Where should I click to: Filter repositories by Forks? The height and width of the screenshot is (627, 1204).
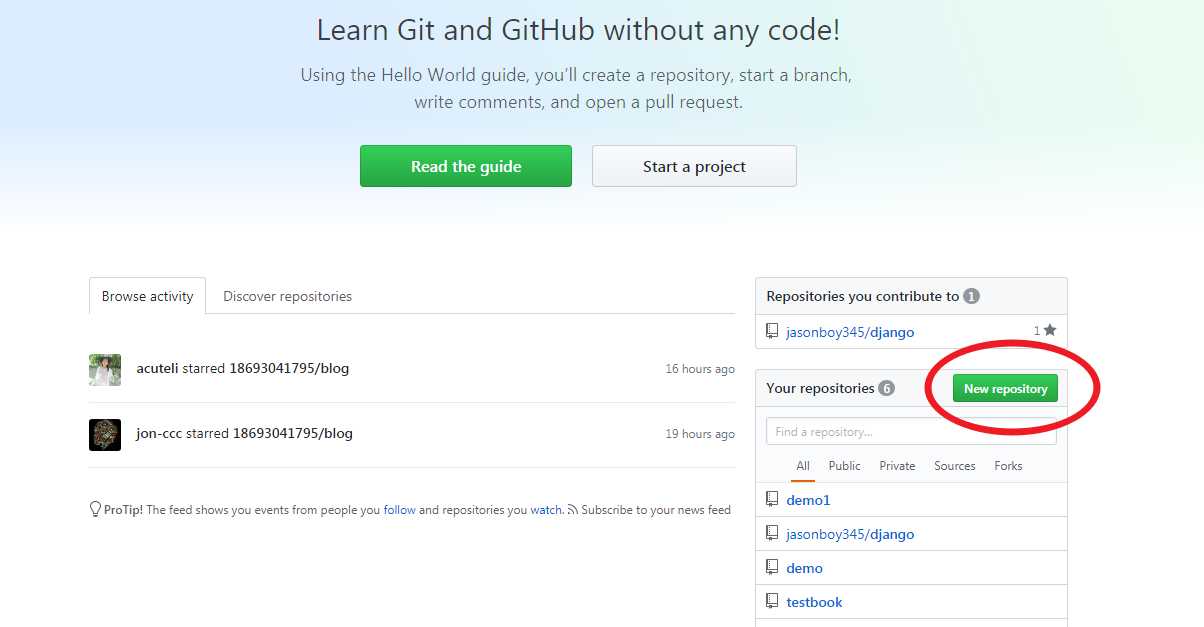point(1008,466)
